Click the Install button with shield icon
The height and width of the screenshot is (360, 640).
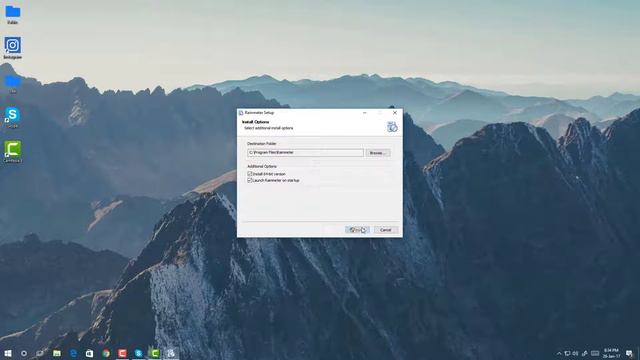point(357,230)
